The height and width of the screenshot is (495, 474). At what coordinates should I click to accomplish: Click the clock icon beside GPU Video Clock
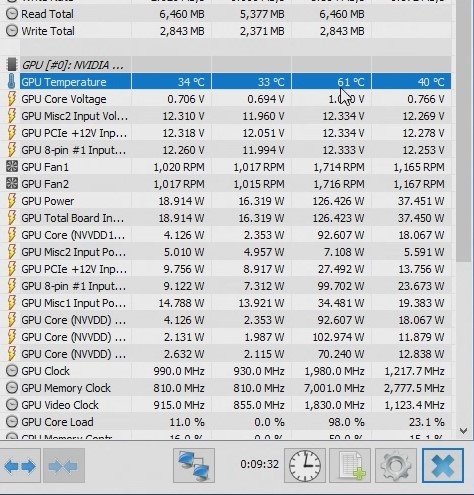[12, 405]
